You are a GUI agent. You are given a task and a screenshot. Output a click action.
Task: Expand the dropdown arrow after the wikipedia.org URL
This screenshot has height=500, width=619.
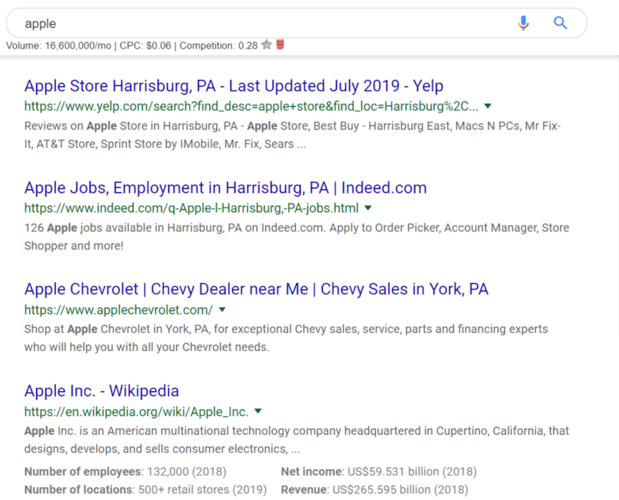click(x=258, y=411)
